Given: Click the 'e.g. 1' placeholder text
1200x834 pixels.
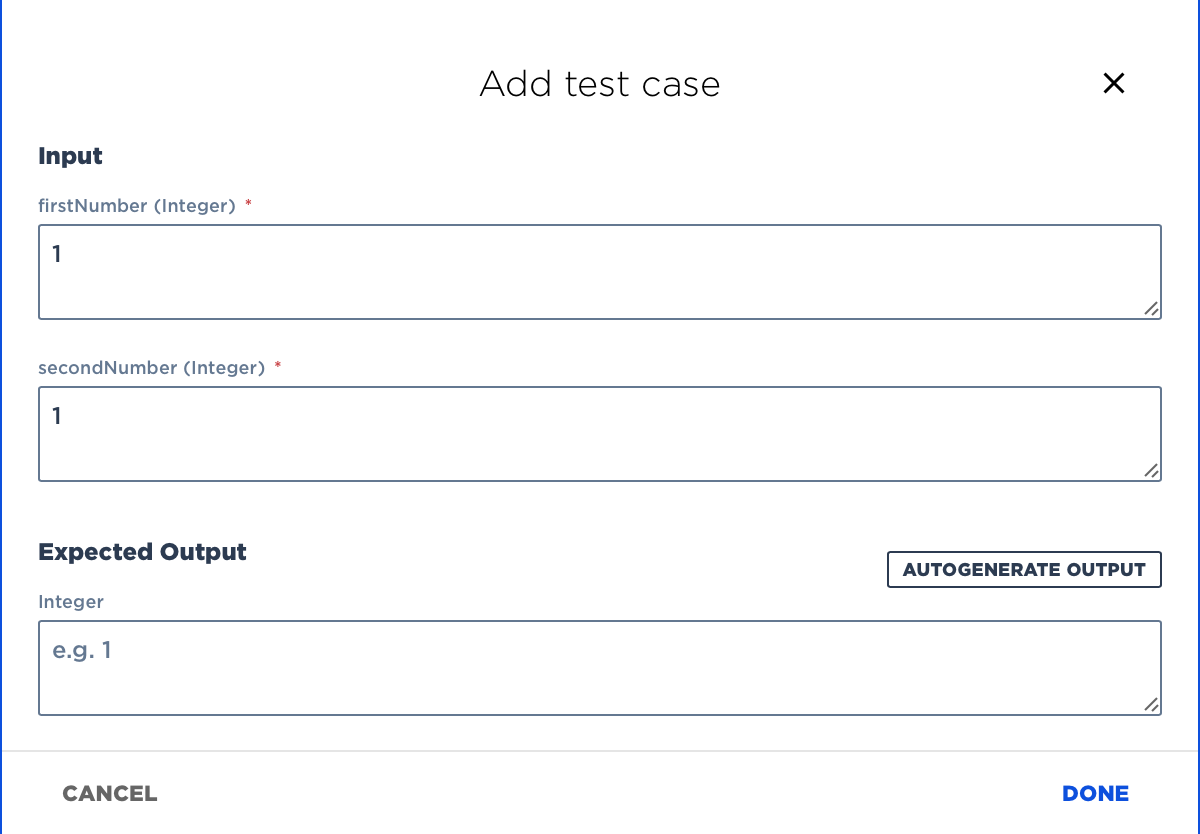Looking at the screenshot, I should coord(82,651).
